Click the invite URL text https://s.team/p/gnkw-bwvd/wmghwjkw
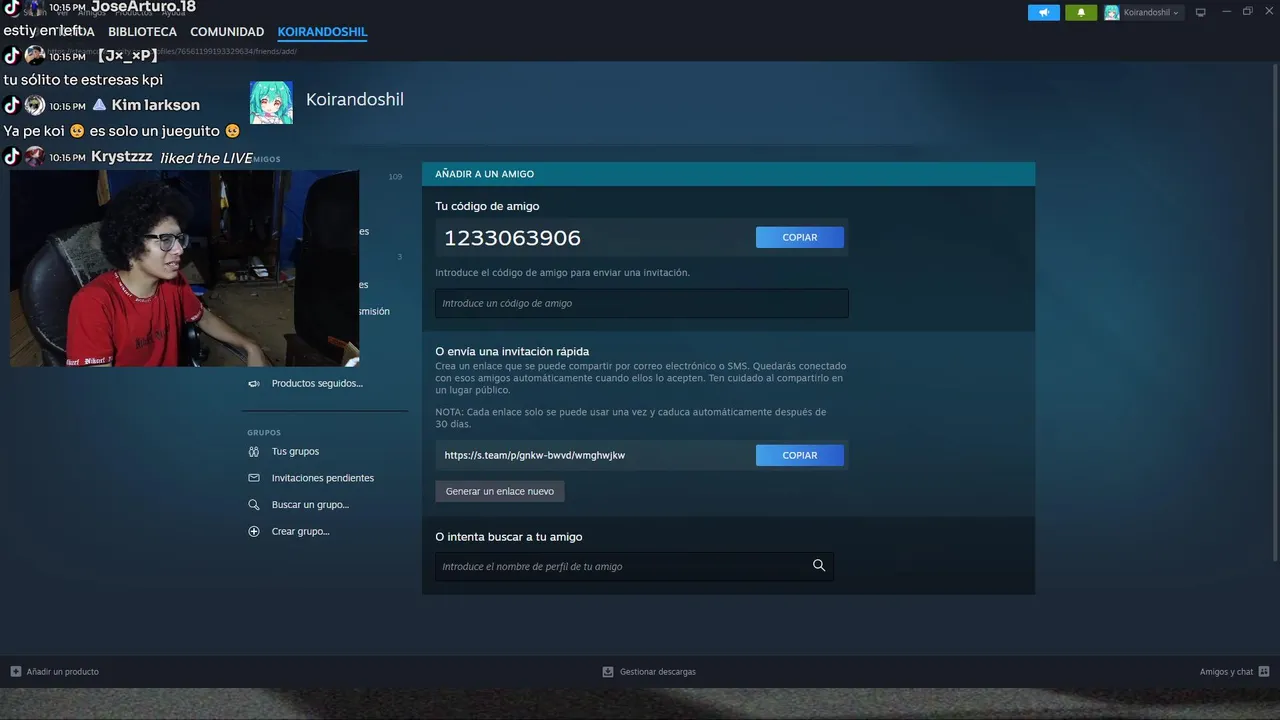 pos(535,455)
